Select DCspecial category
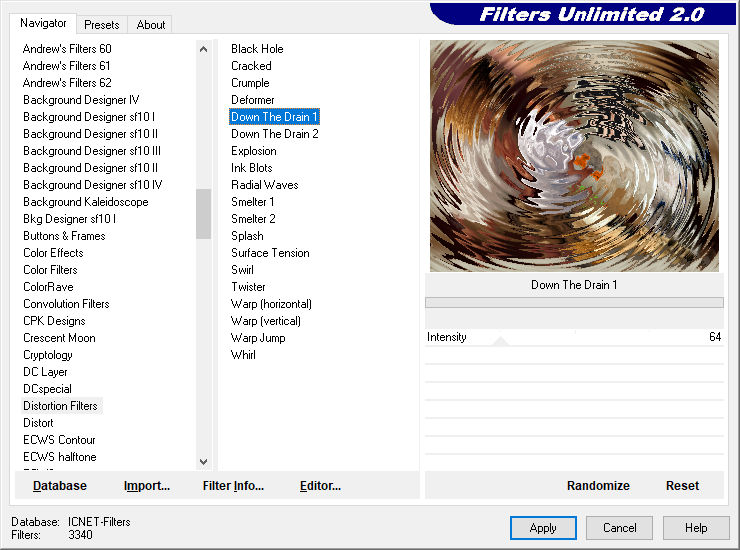The height and width of the screenshot is (550, 740). 47,389
